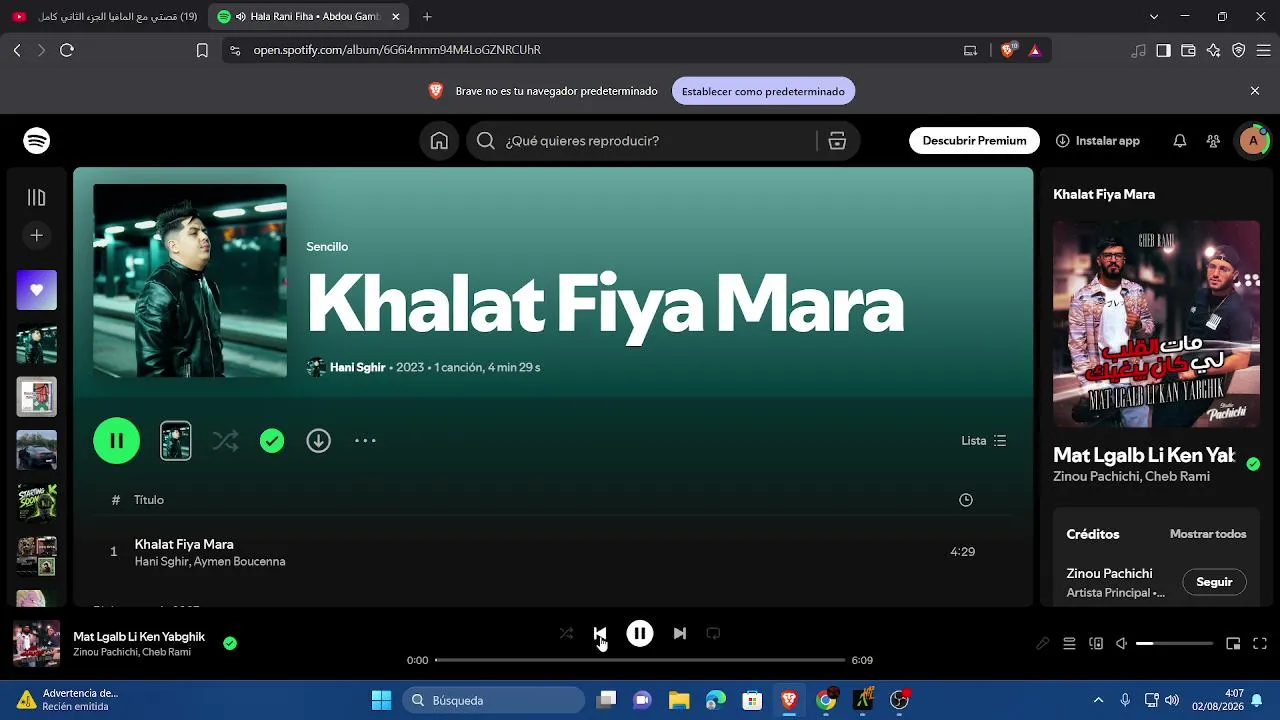Seek within the song progress bar
Screen dimensions: 1280x720
pyautogui.click(x=640, y=660)
